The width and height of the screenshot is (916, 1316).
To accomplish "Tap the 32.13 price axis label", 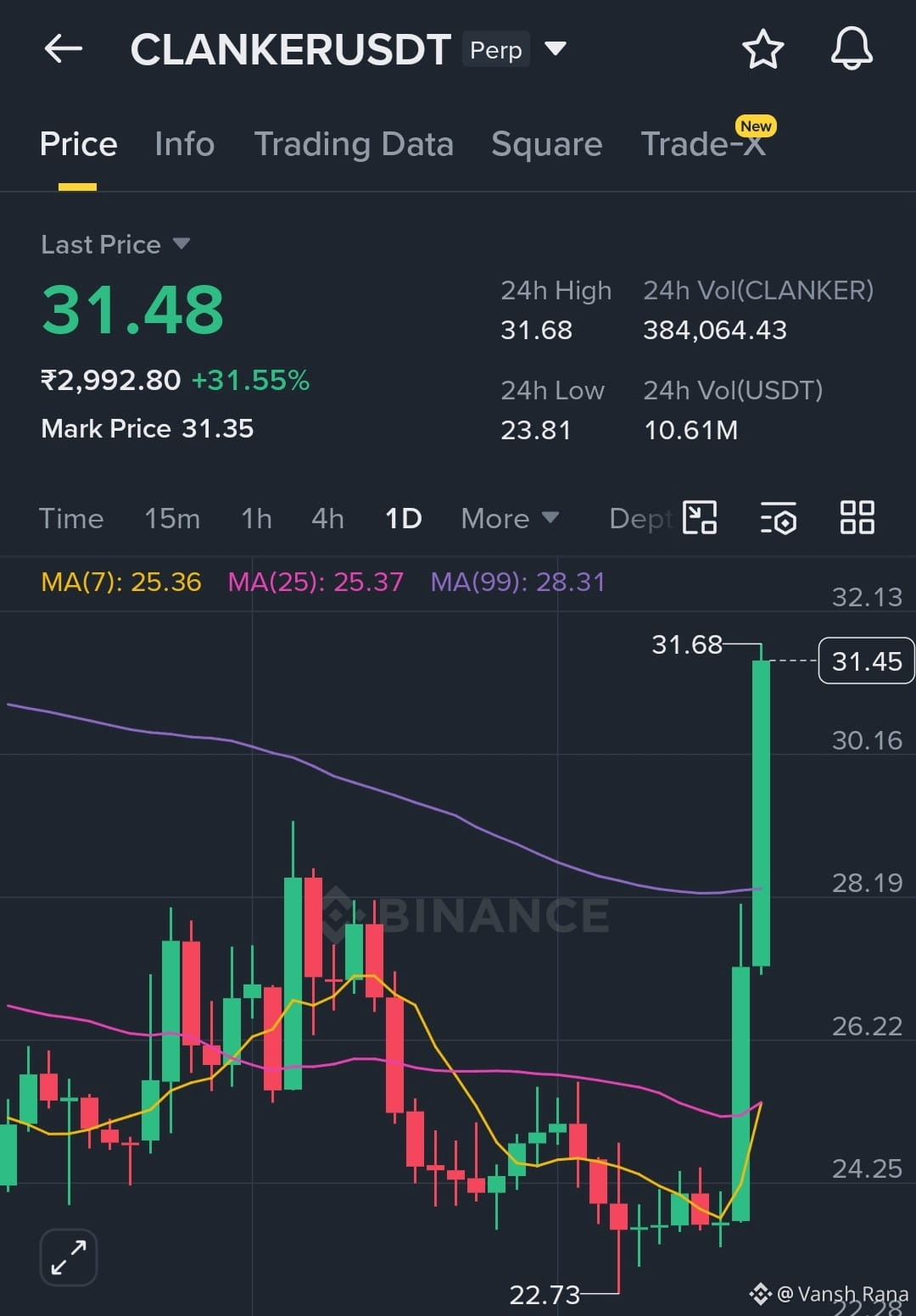I will pyautogui.click(x=867, y=597).
